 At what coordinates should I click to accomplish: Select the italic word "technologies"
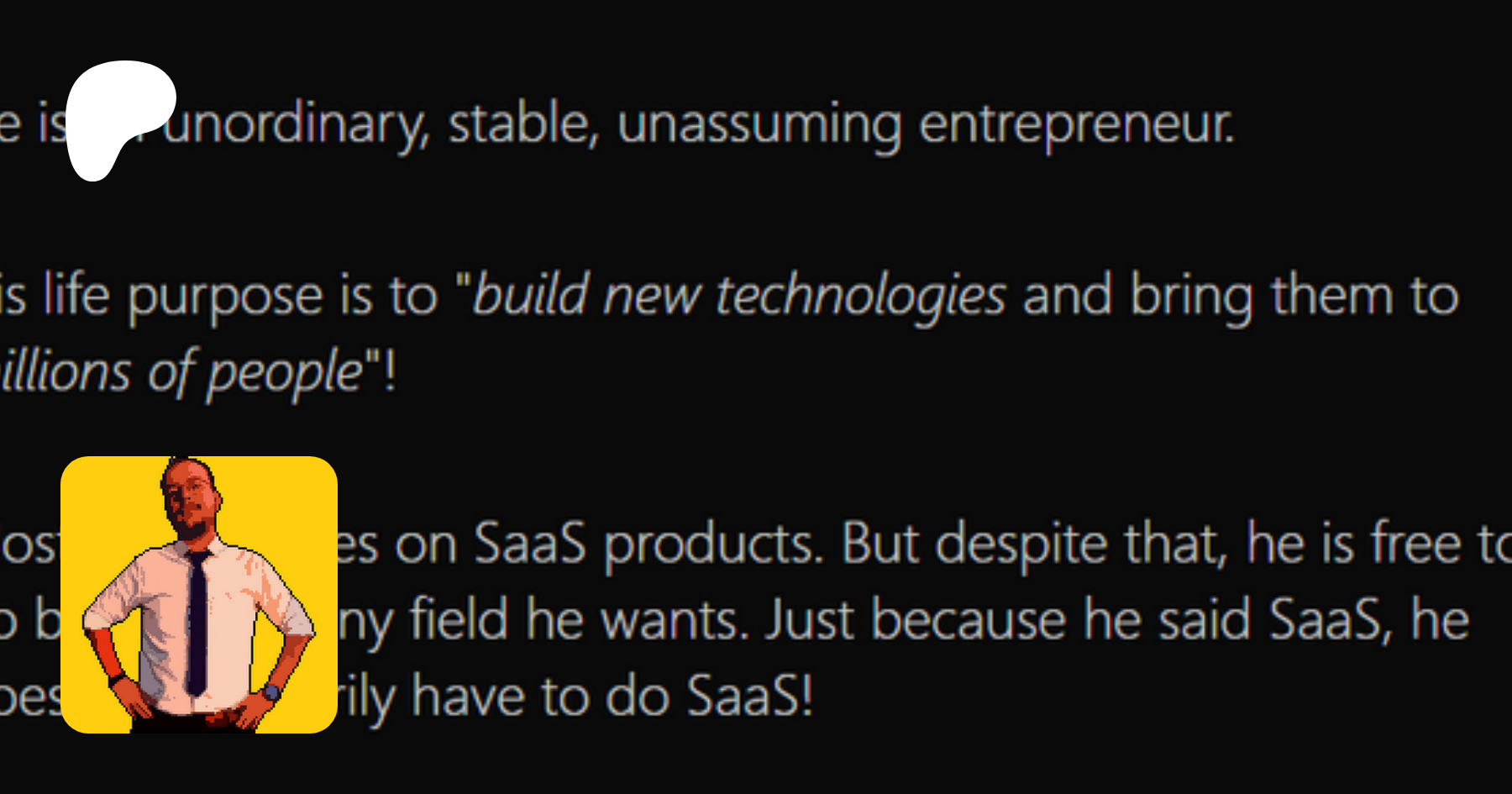[860, 297]
